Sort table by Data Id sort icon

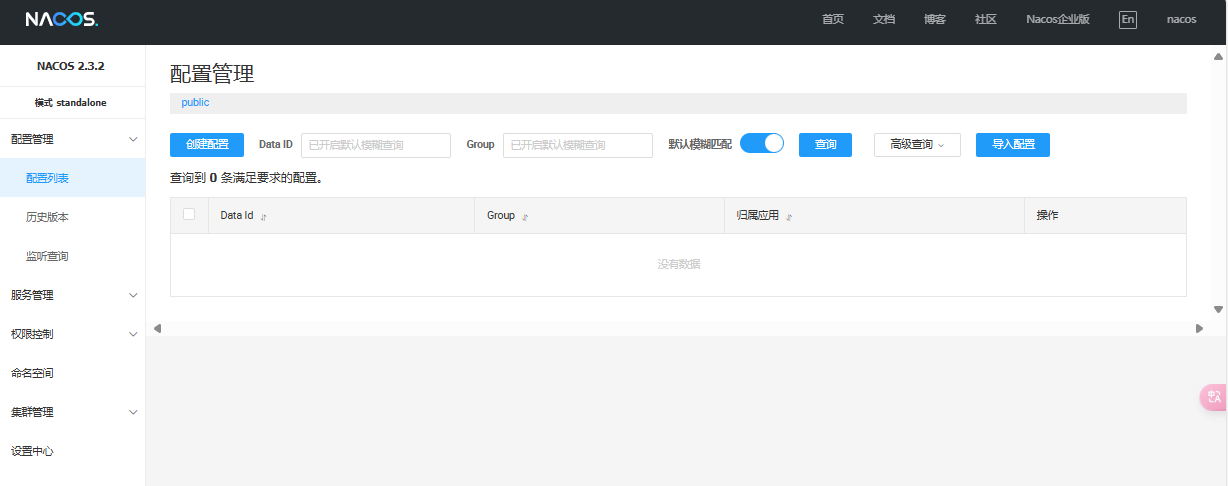tap(264, 216)
